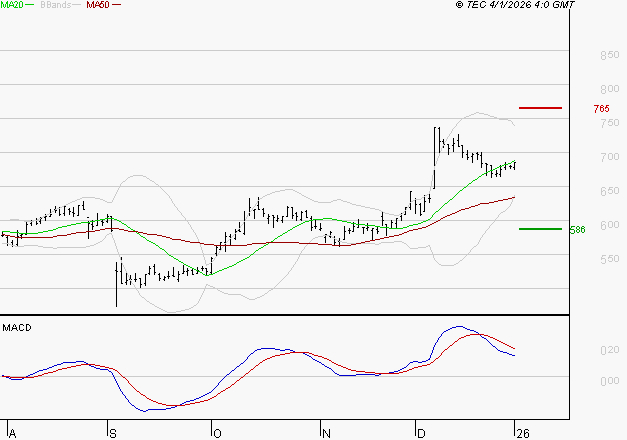
Task: Click the TEC 4/1/2026 timestamp text
Action: pyautogui.click(x=515, y=5)
